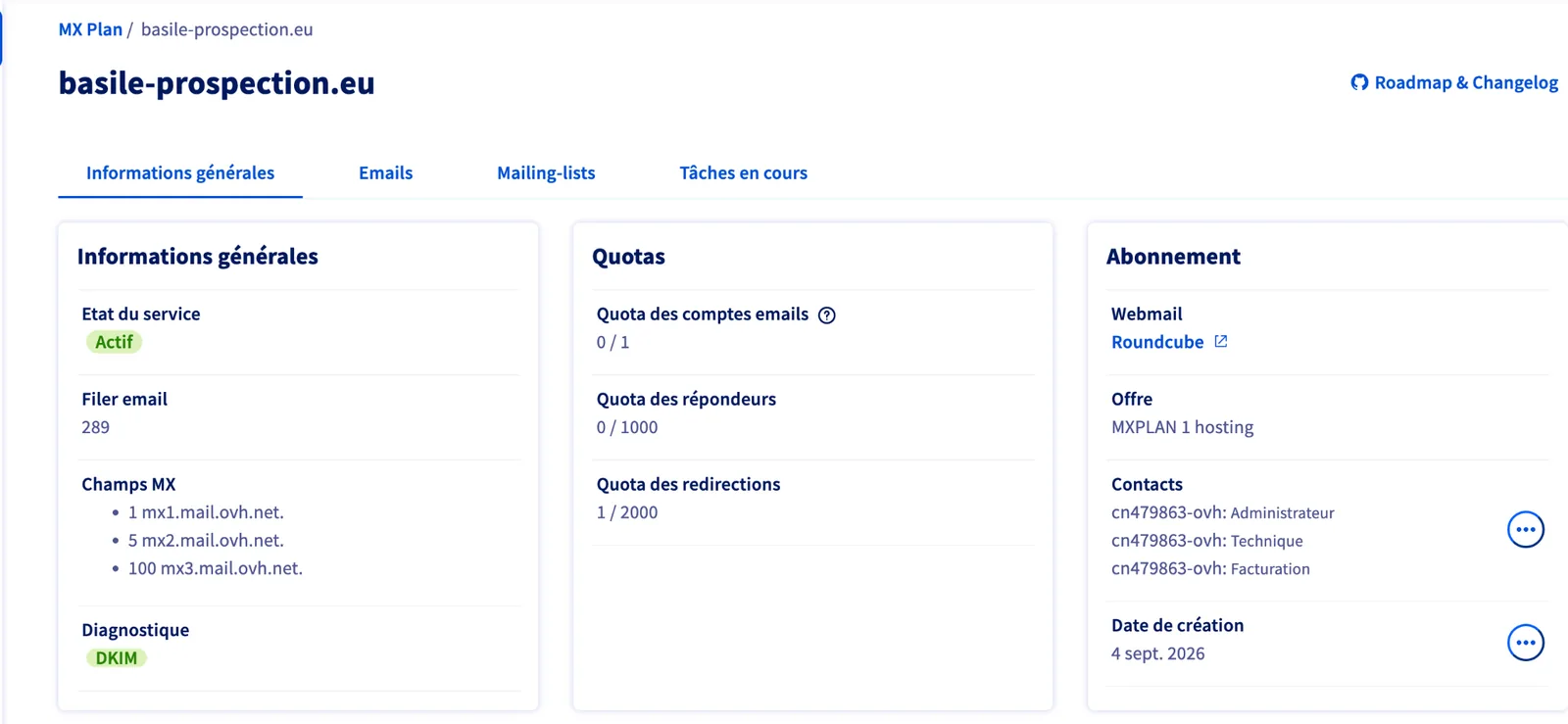Select the Informations générales tab
1568x724 pixels.
point(180,173)
